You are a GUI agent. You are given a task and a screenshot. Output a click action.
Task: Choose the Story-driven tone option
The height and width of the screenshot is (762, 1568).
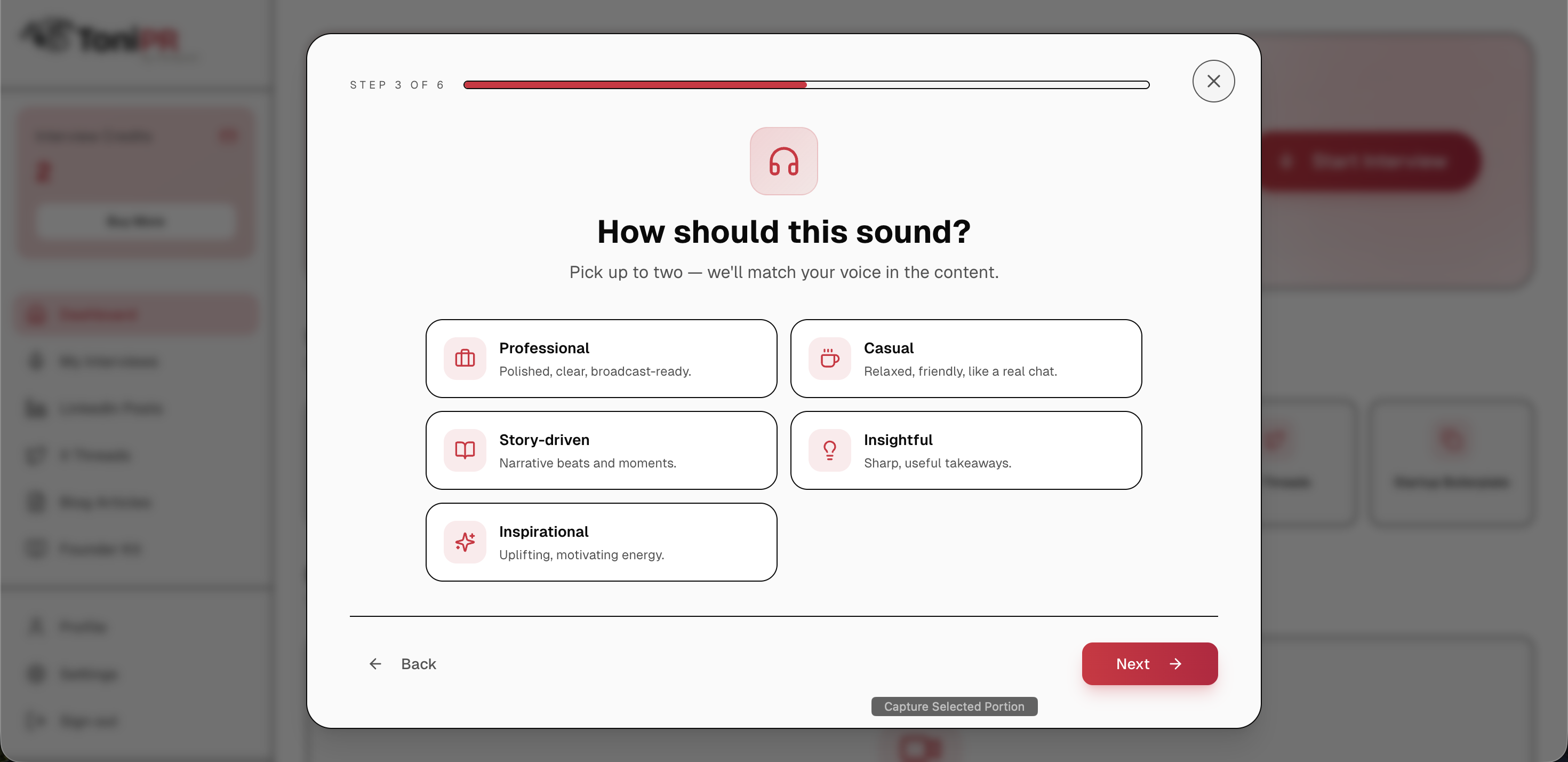click(601, 450)
